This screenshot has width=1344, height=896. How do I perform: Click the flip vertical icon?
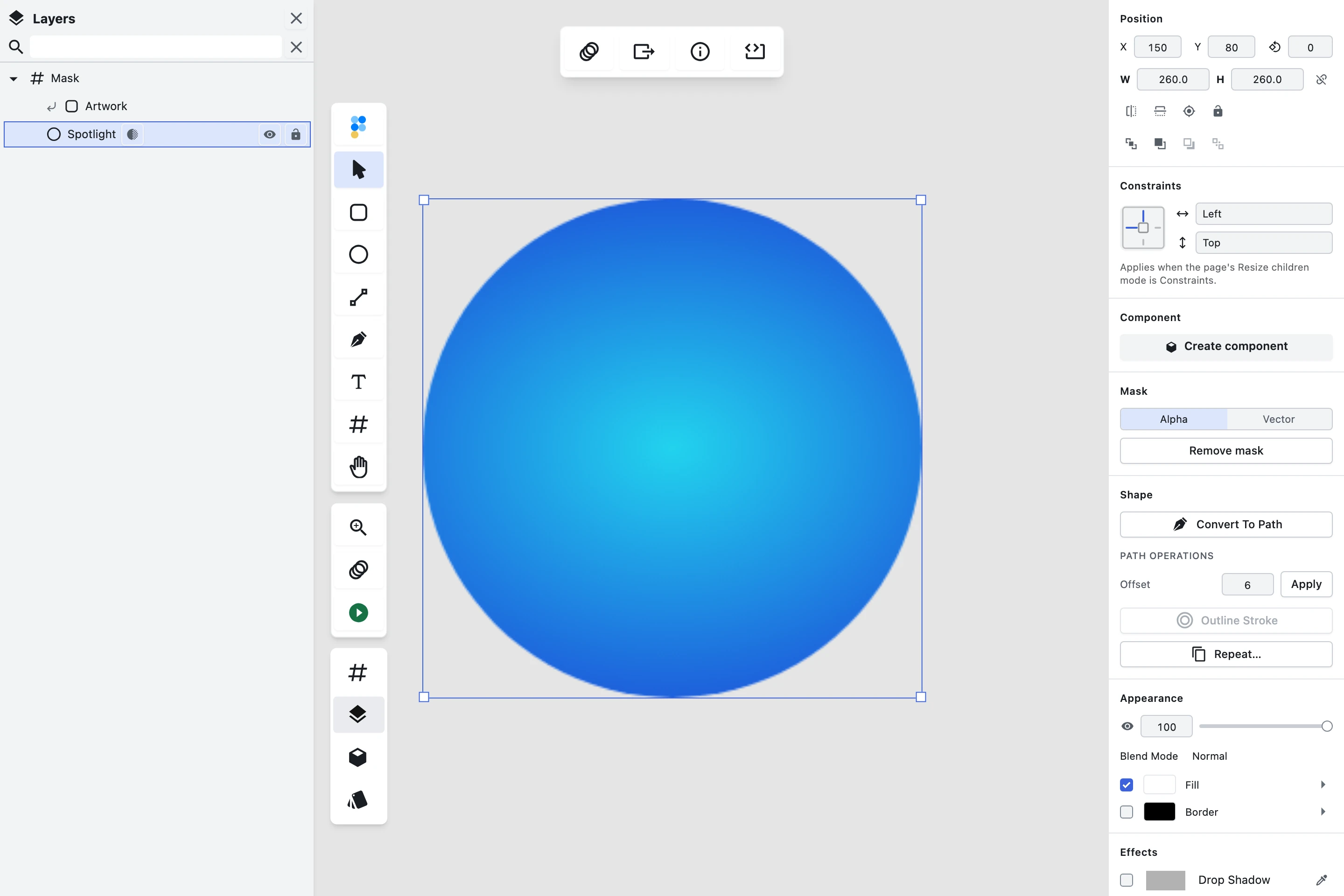pyautogui.click(x=1160, y=112)
